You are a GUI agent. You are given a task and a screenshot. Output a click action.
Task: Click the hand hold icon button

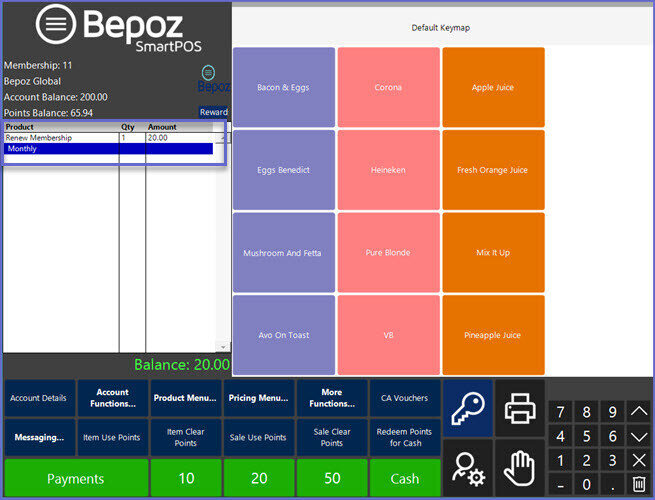(x=520, y=468)
